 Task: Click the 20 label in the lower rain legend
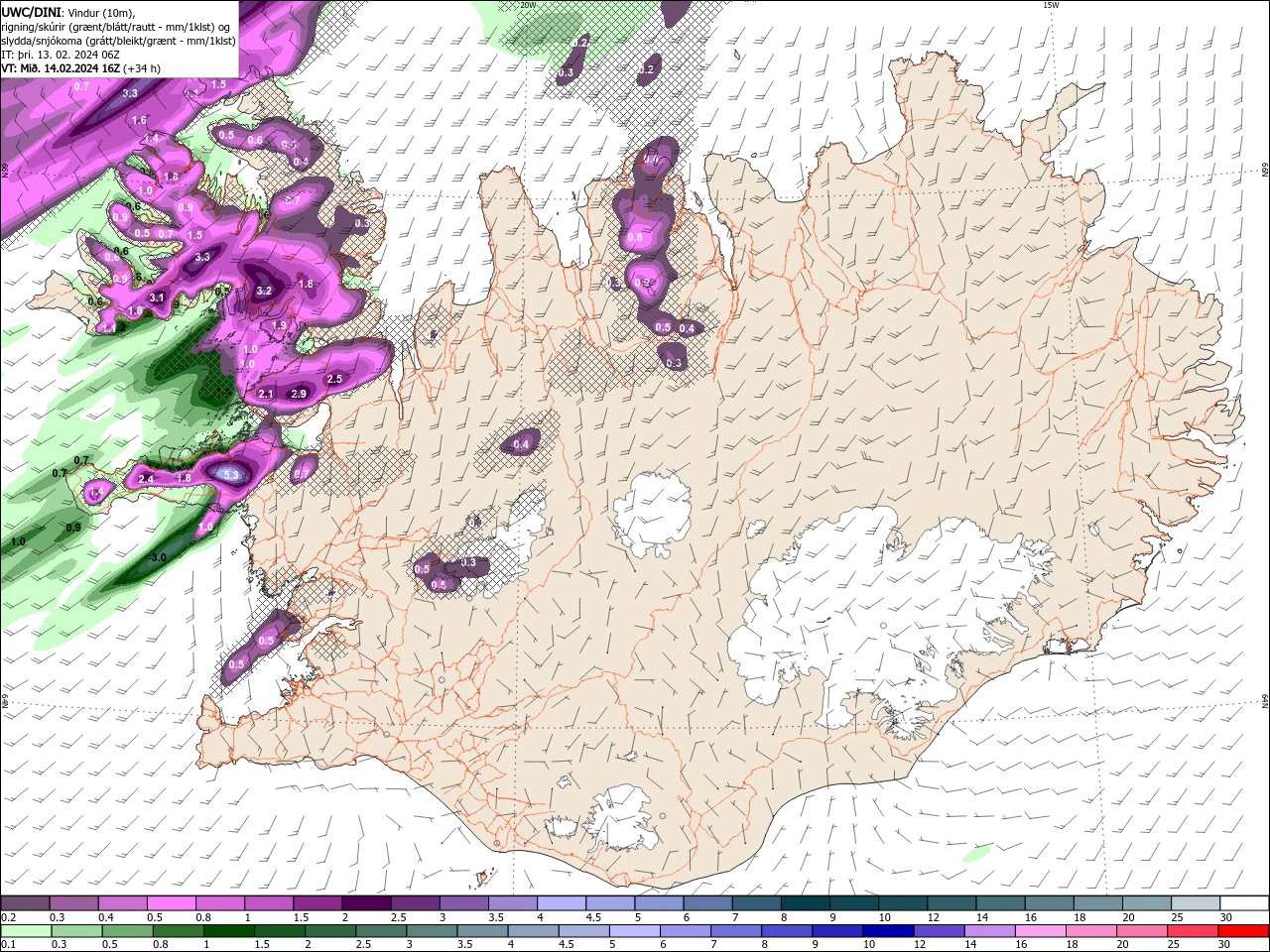[x=1122, y=944]
